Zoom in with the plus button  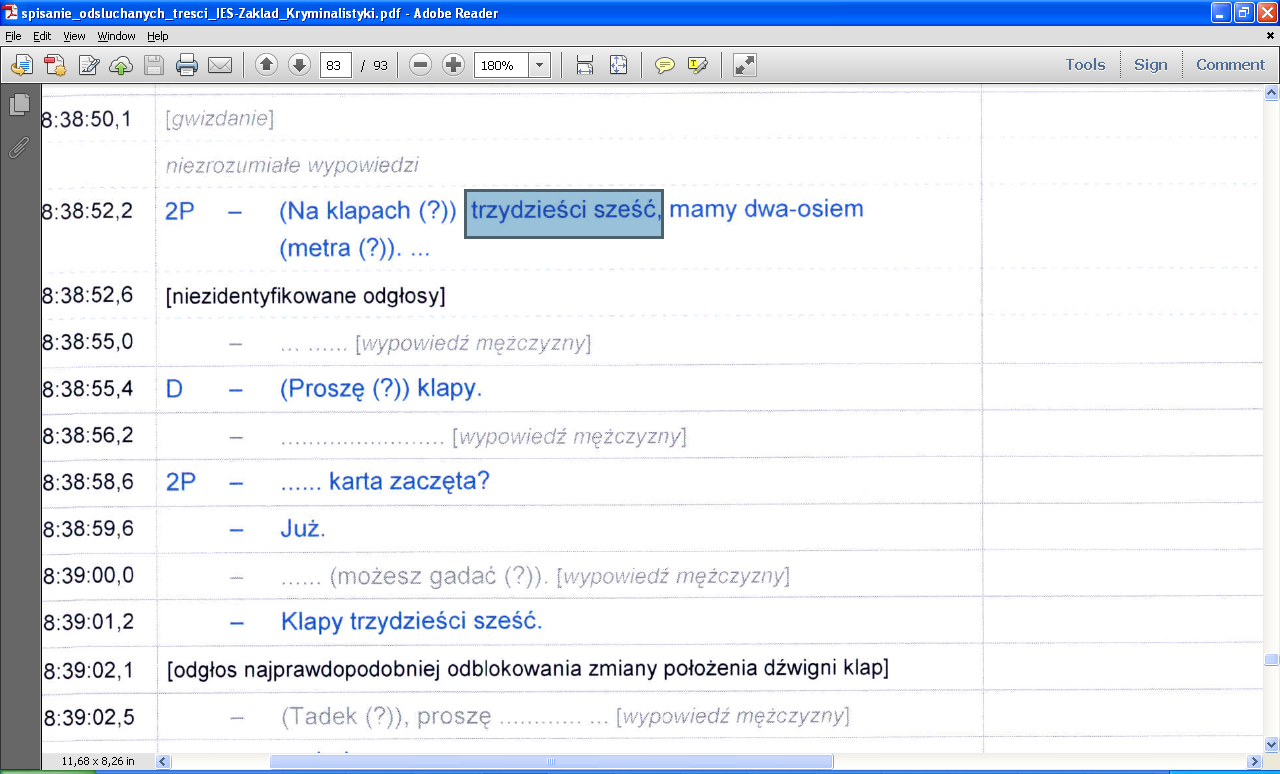point(454,65)
